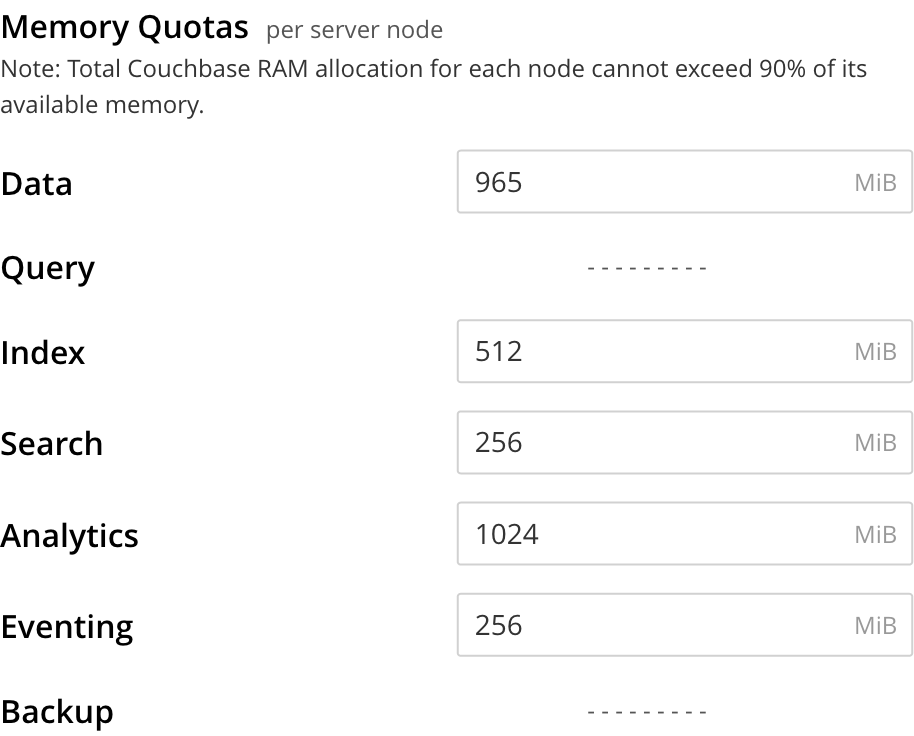Click the Backup row label
The height and width of the screenshot is (736, 914).
point(57,712)
